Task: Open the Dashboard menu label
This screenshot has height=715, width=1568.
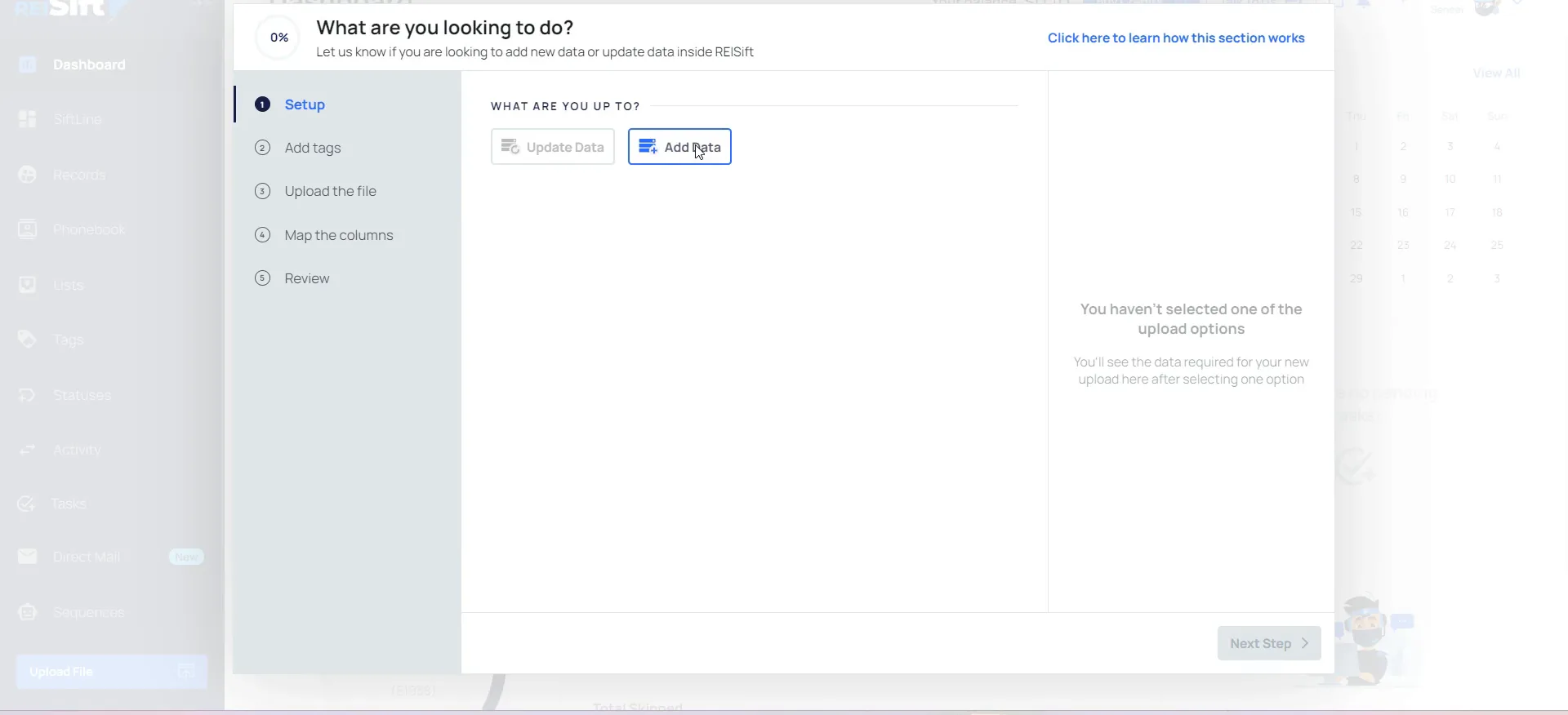Action: point(89,64)
